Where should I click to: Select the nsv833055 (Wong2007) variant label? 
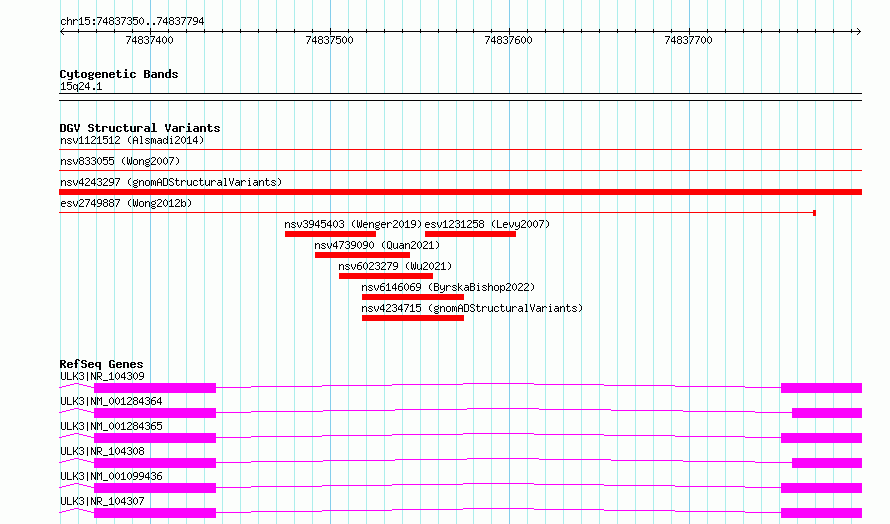pos(120,161)
